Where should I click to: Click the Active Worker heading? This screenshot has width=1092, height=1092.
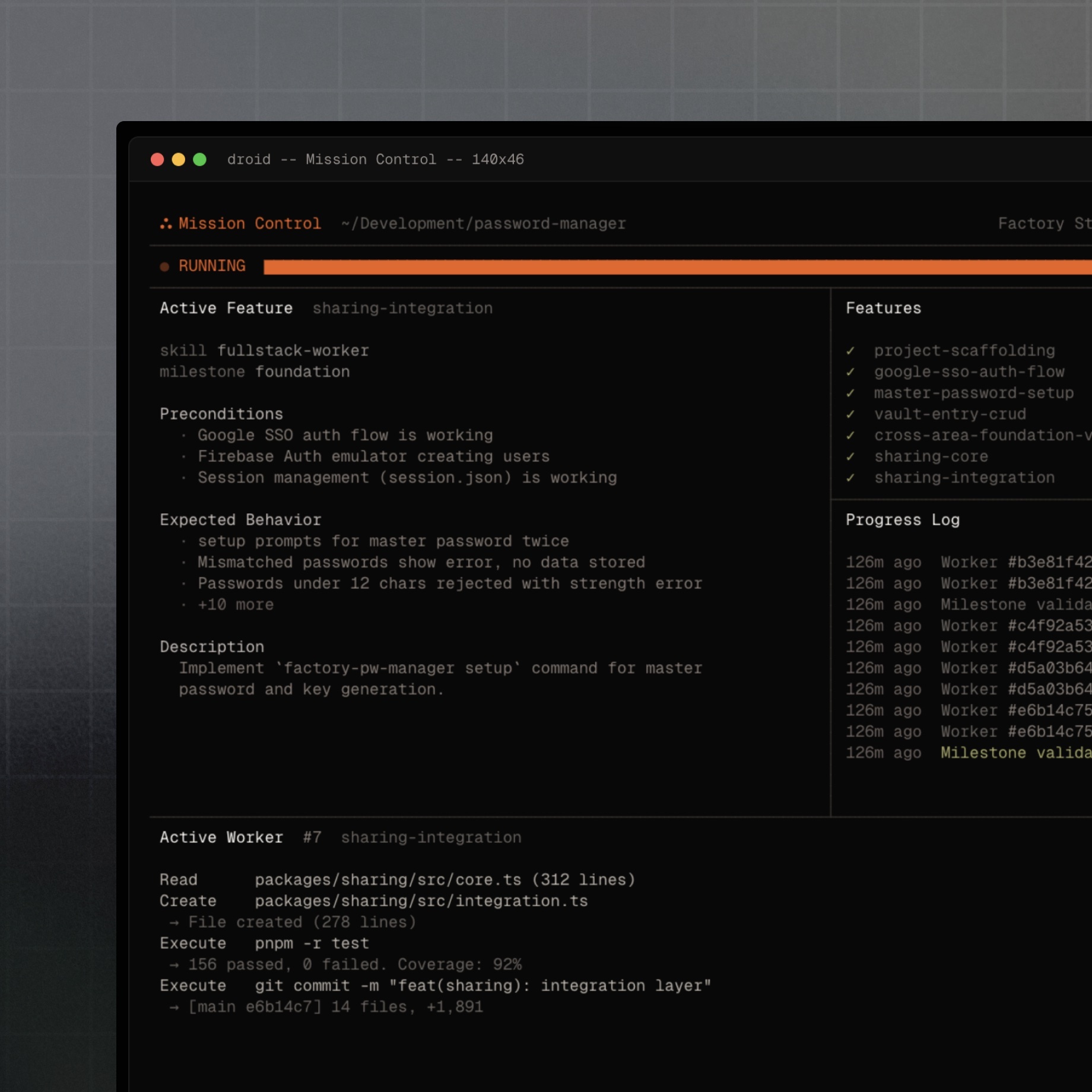point(221,838)
